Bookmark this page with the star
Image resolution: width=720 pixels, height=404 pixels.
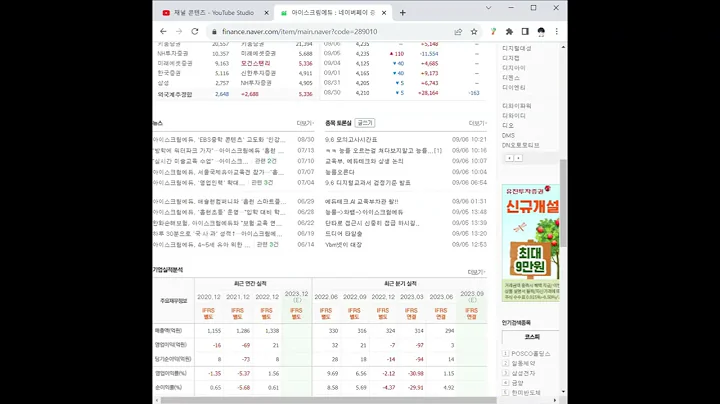[x=474, y=32]
